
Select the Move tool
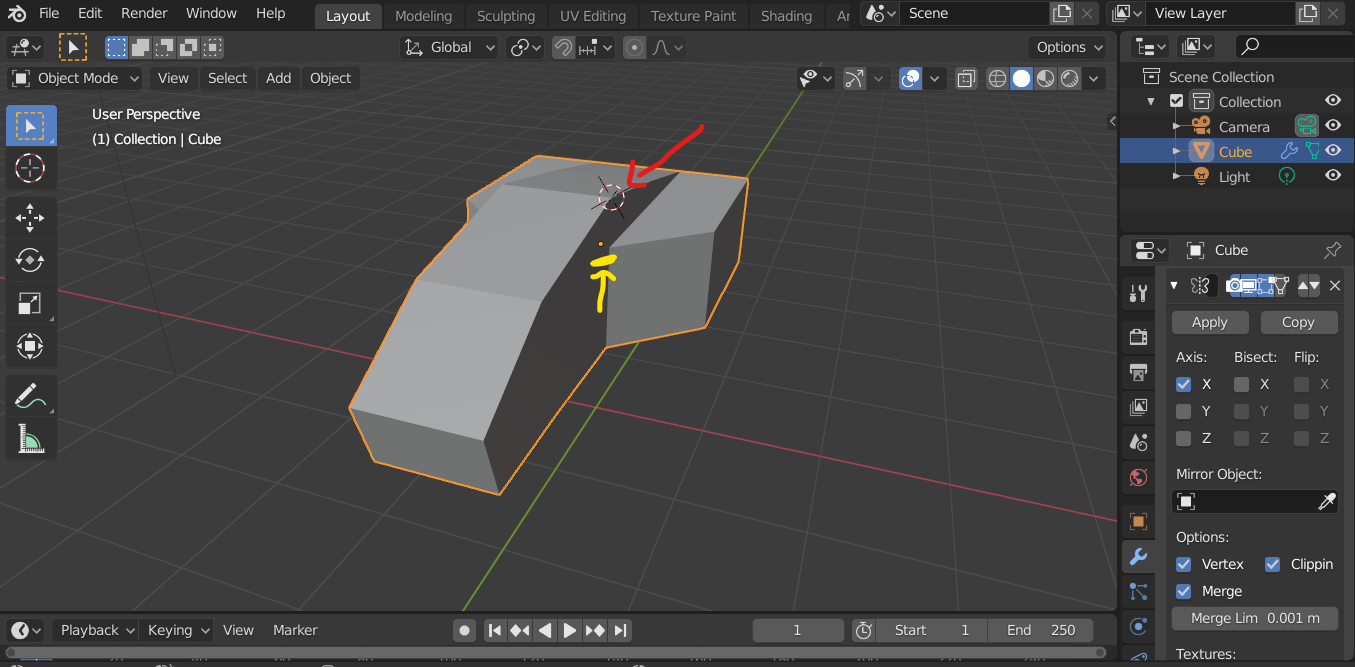pyautogui.click(x=31, y=217)
